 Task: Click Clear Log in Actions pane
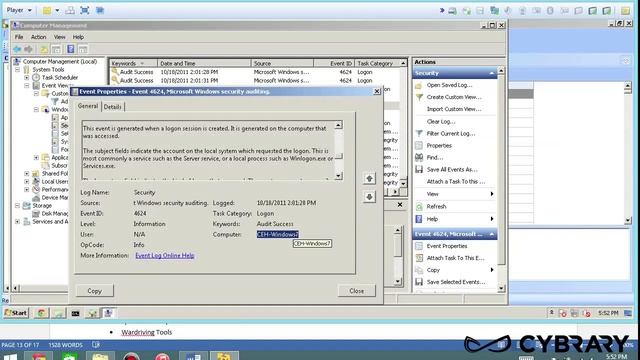click(441, 122)
